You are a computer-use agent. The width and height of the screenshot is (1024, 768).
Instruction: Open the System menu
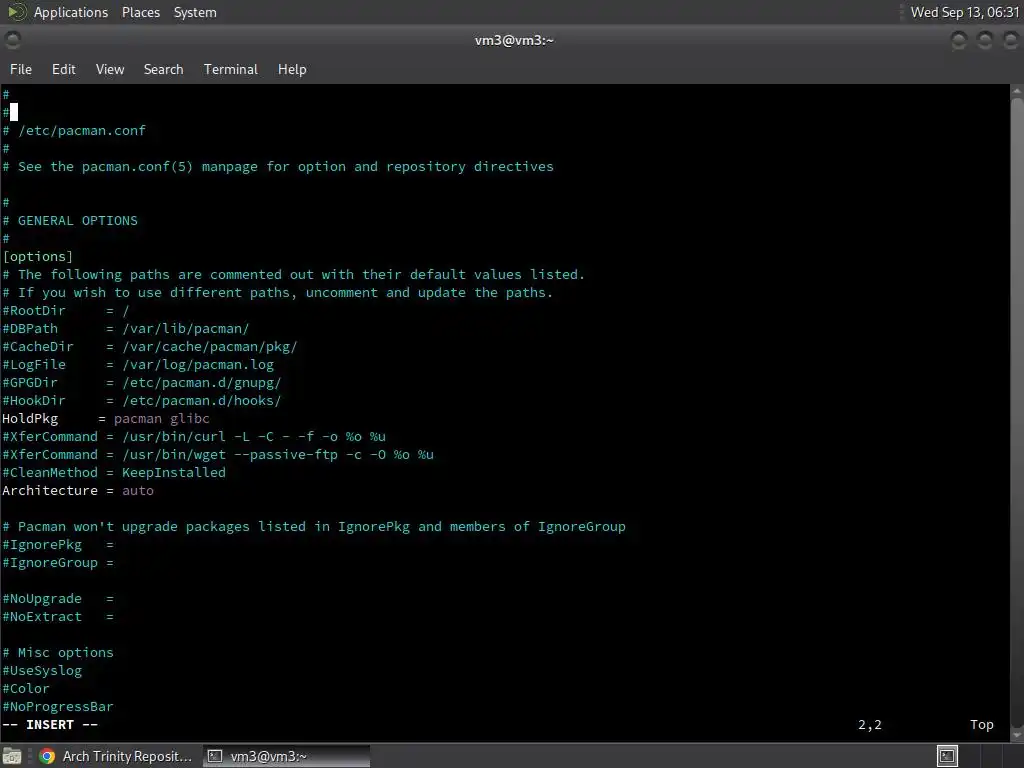[195, 12]
